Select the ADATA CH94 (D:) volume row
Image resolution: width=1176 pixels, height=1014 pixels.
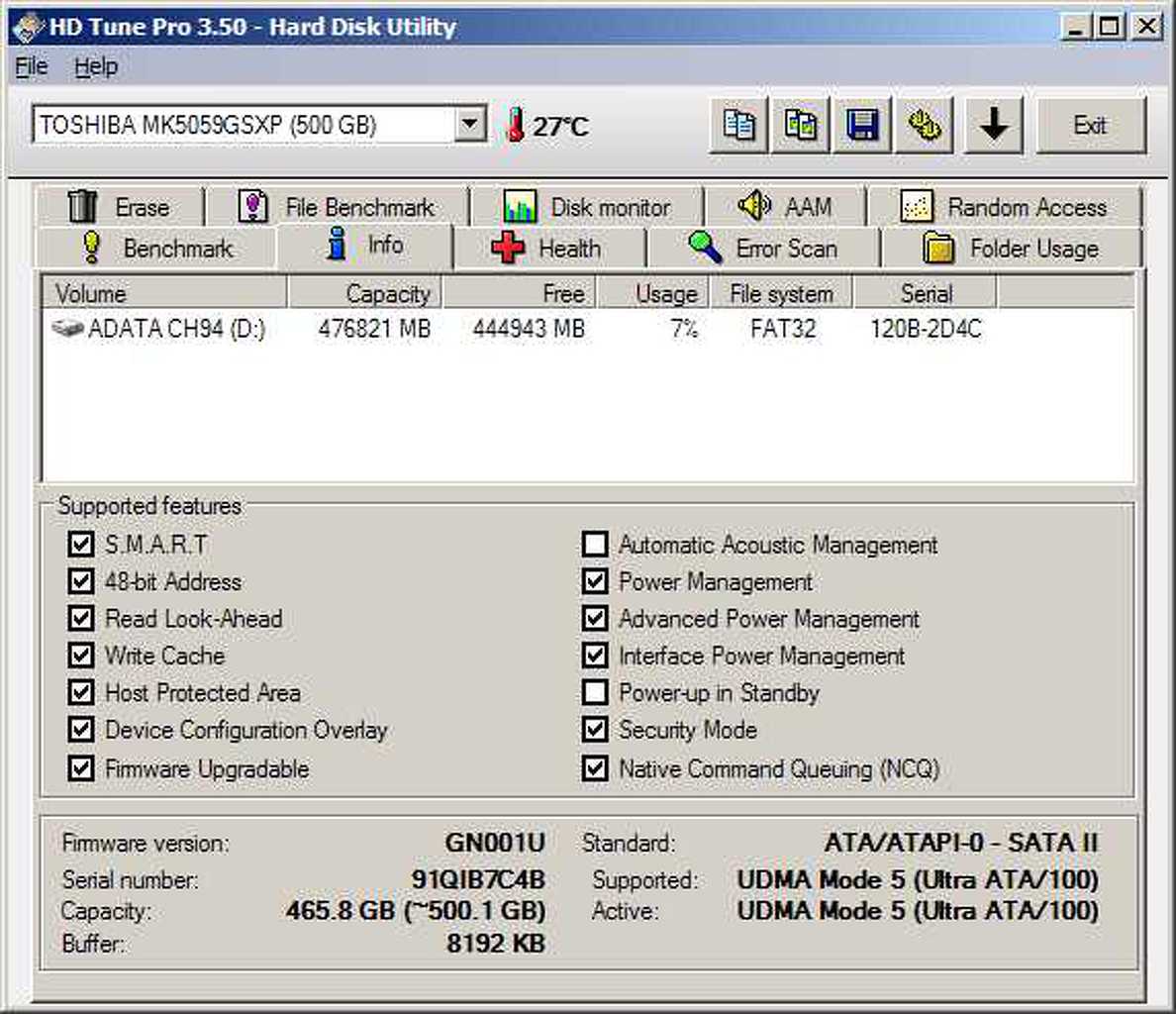click(587, 329)
